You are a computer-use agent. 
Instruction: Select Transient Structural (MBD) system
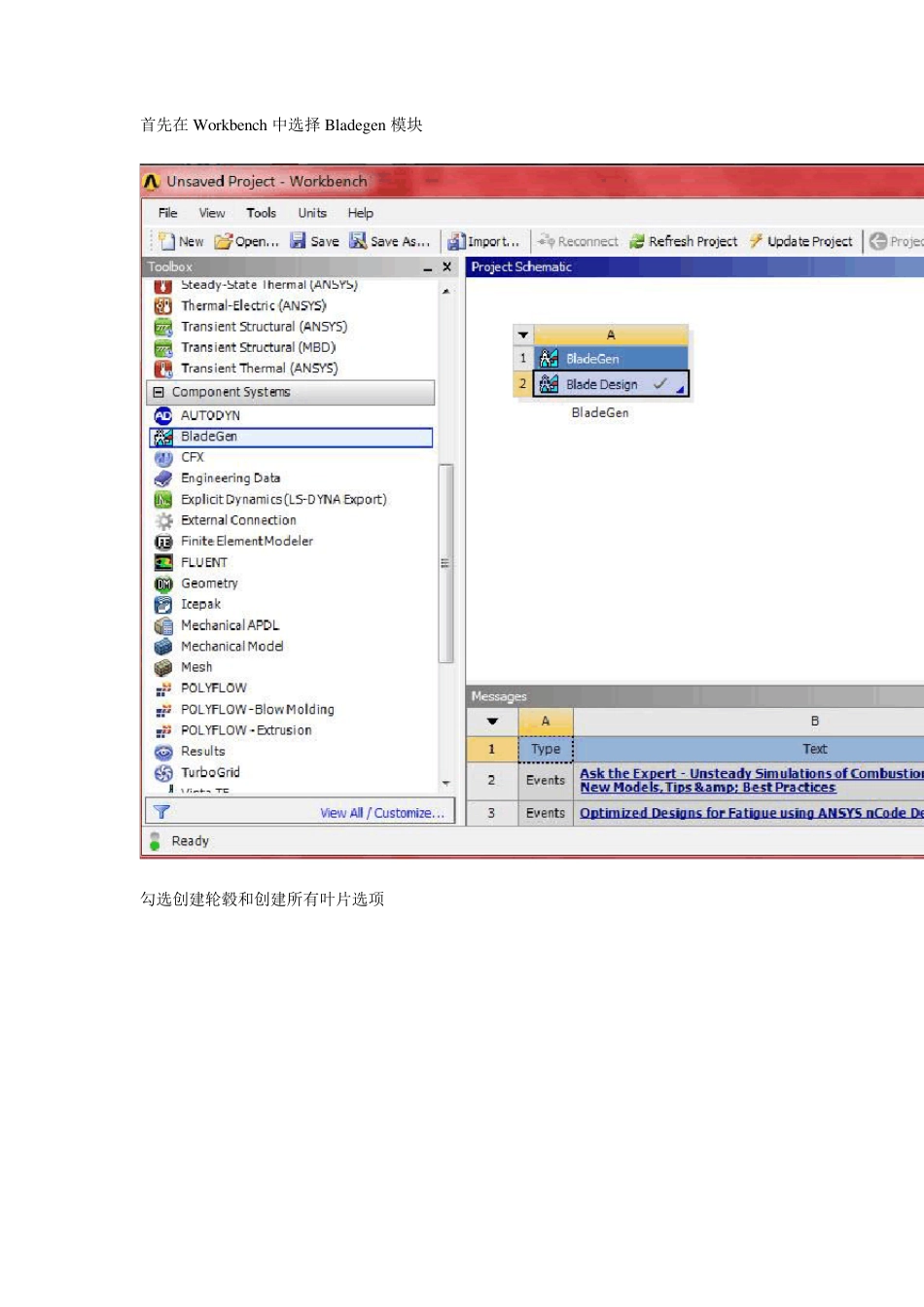coord(258,347)
